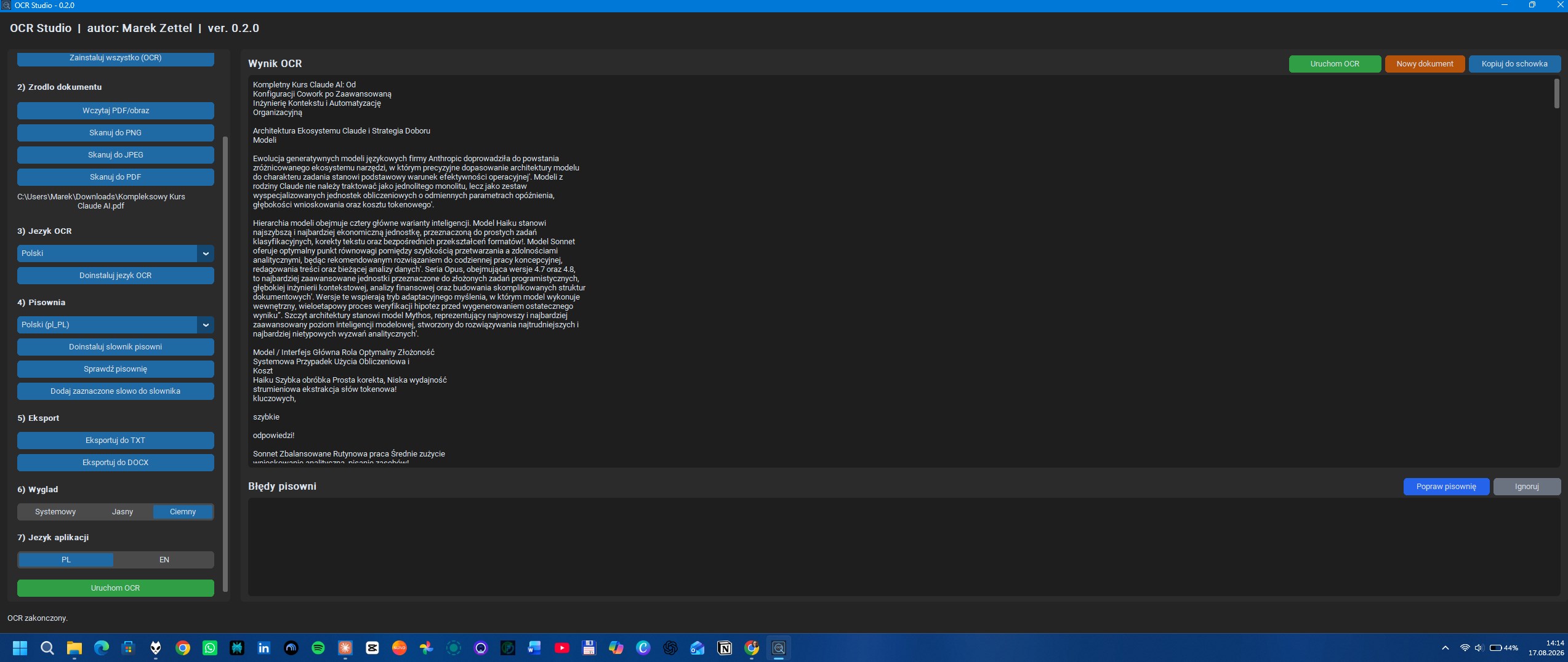Open CapCut from the taskbar

click(x=372, y=648)
